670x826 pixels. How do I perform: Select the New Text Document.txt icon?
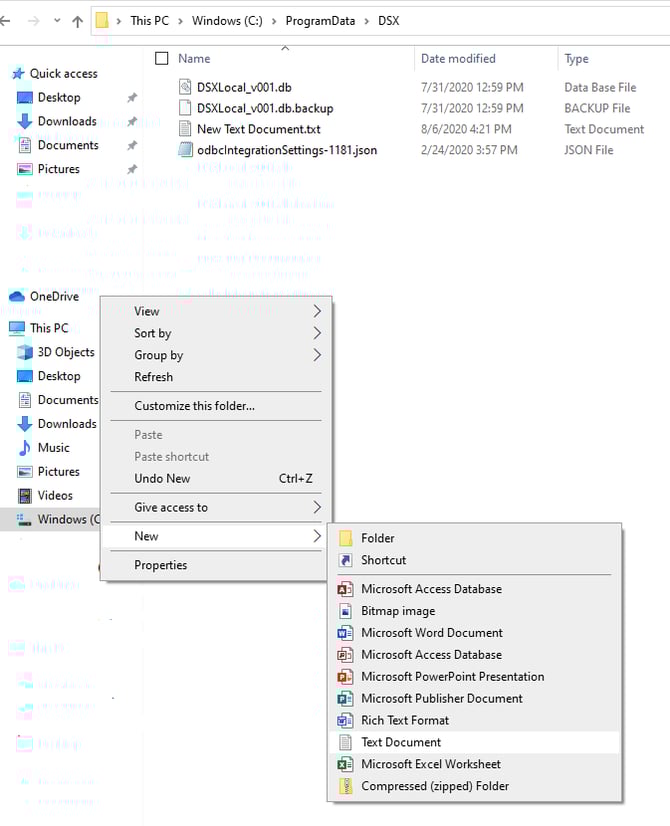coord(185,129)
